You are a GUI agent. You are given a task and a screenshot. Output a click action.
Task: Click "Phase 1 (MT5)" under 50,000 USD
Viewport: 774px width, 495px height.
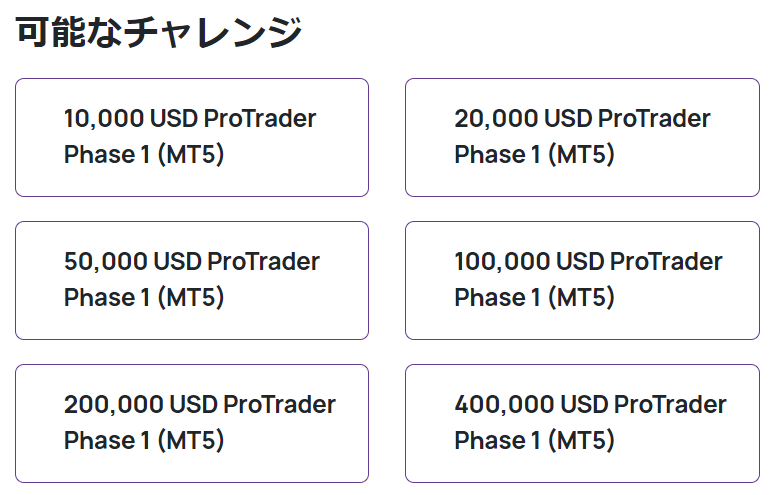(144, 298)
